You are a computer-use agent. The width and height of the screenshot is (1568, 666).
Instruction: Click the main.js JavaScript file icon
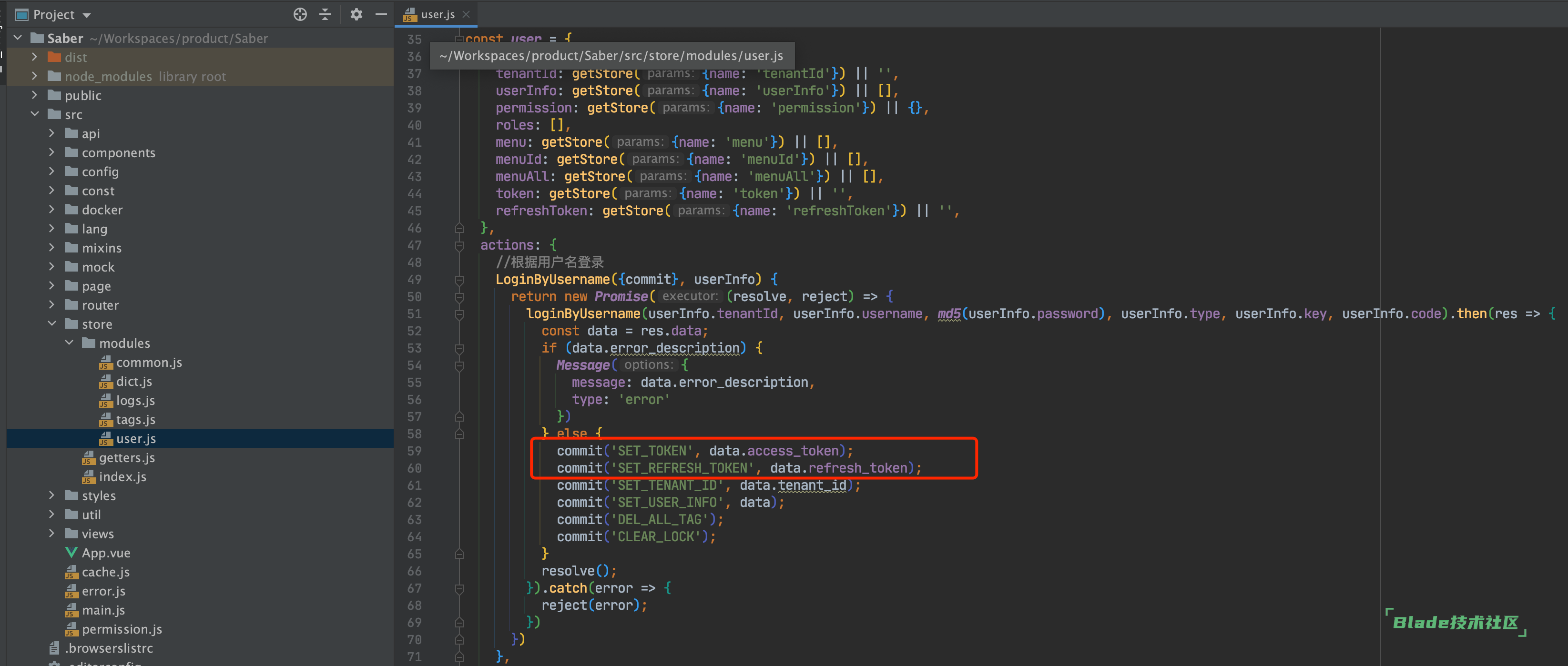coord(71,610)
